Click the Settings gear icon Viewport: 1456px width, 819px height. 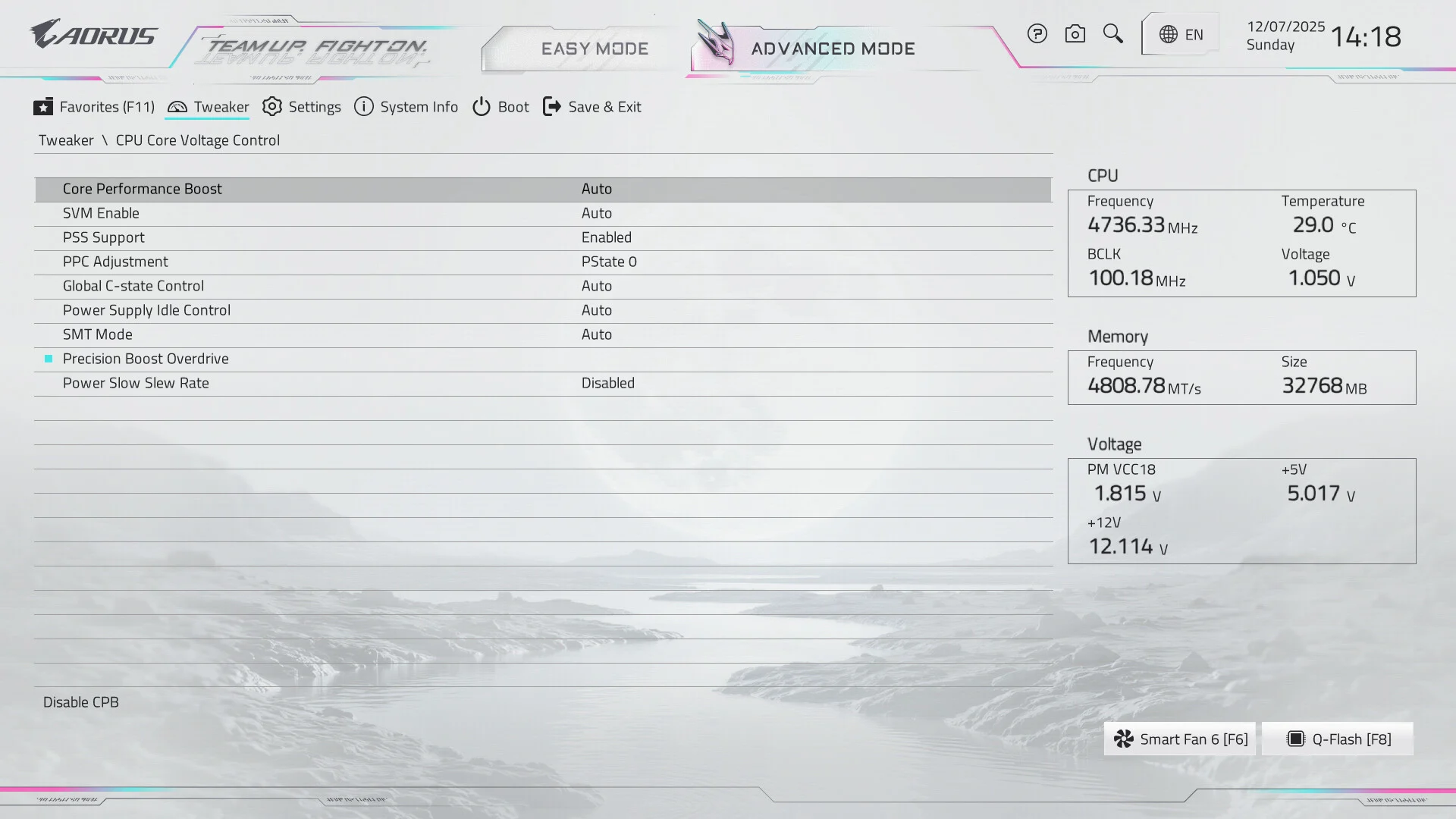pos(272,107)
